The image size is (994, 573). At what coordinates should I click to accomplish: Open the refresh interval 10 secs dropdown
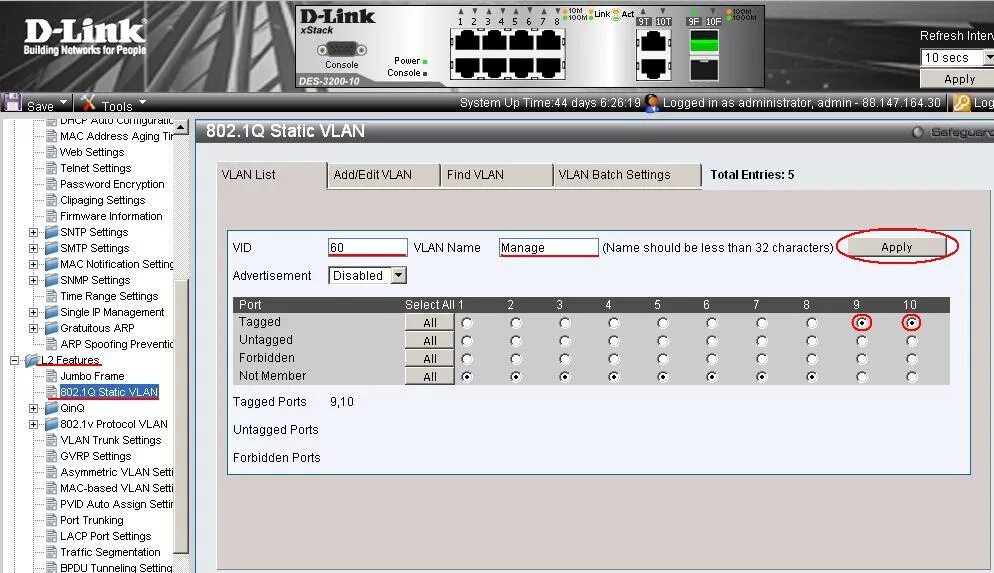957,58
